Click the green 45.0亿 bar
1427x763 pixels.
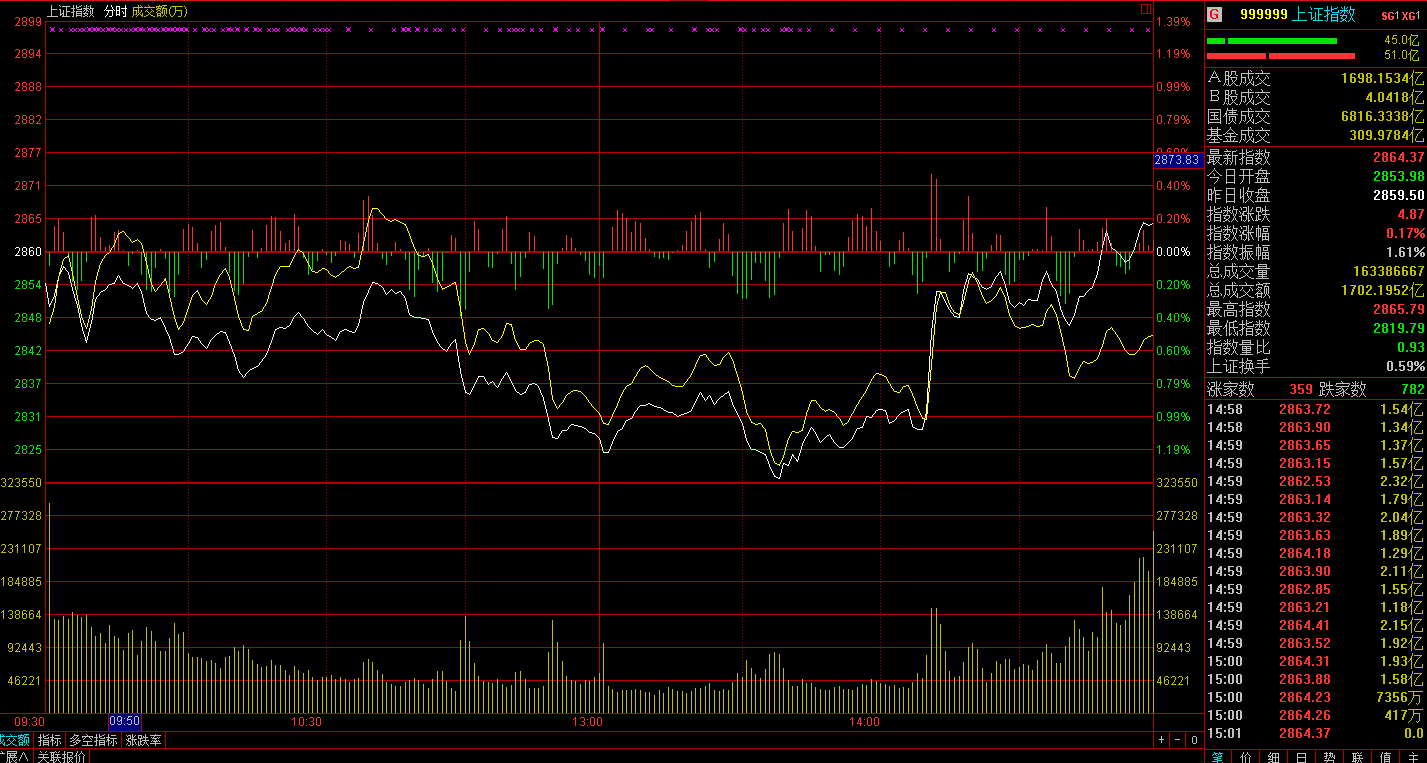pyautogui.click(x=1272, y=41)
